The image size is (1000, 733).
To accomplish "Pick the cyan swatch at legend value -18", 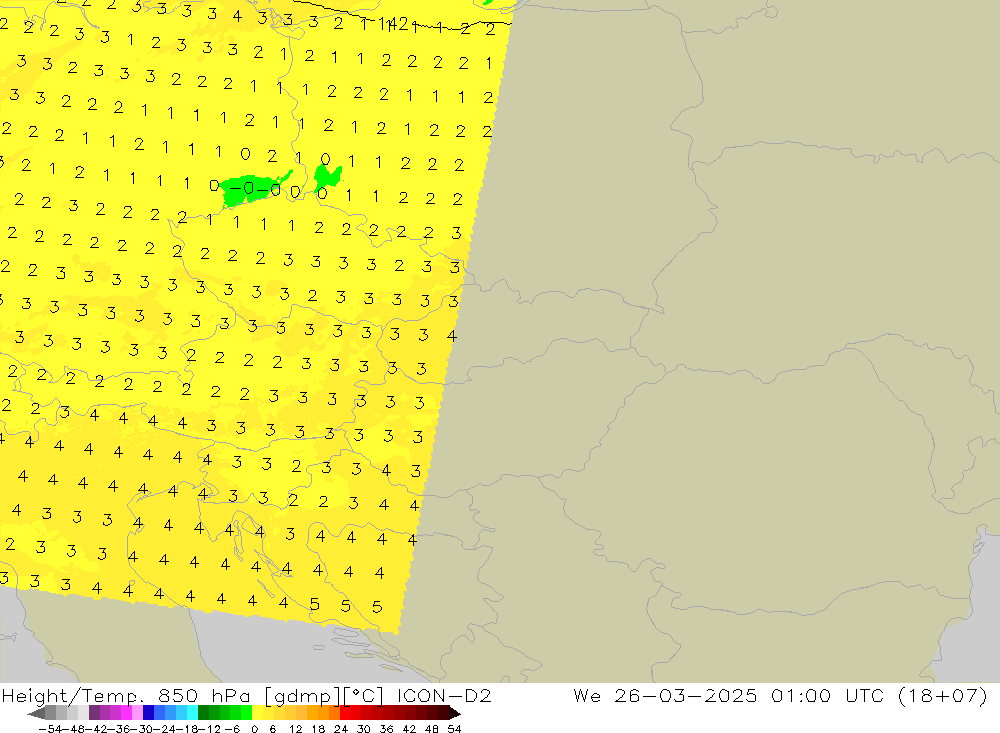I will (192, 713).
